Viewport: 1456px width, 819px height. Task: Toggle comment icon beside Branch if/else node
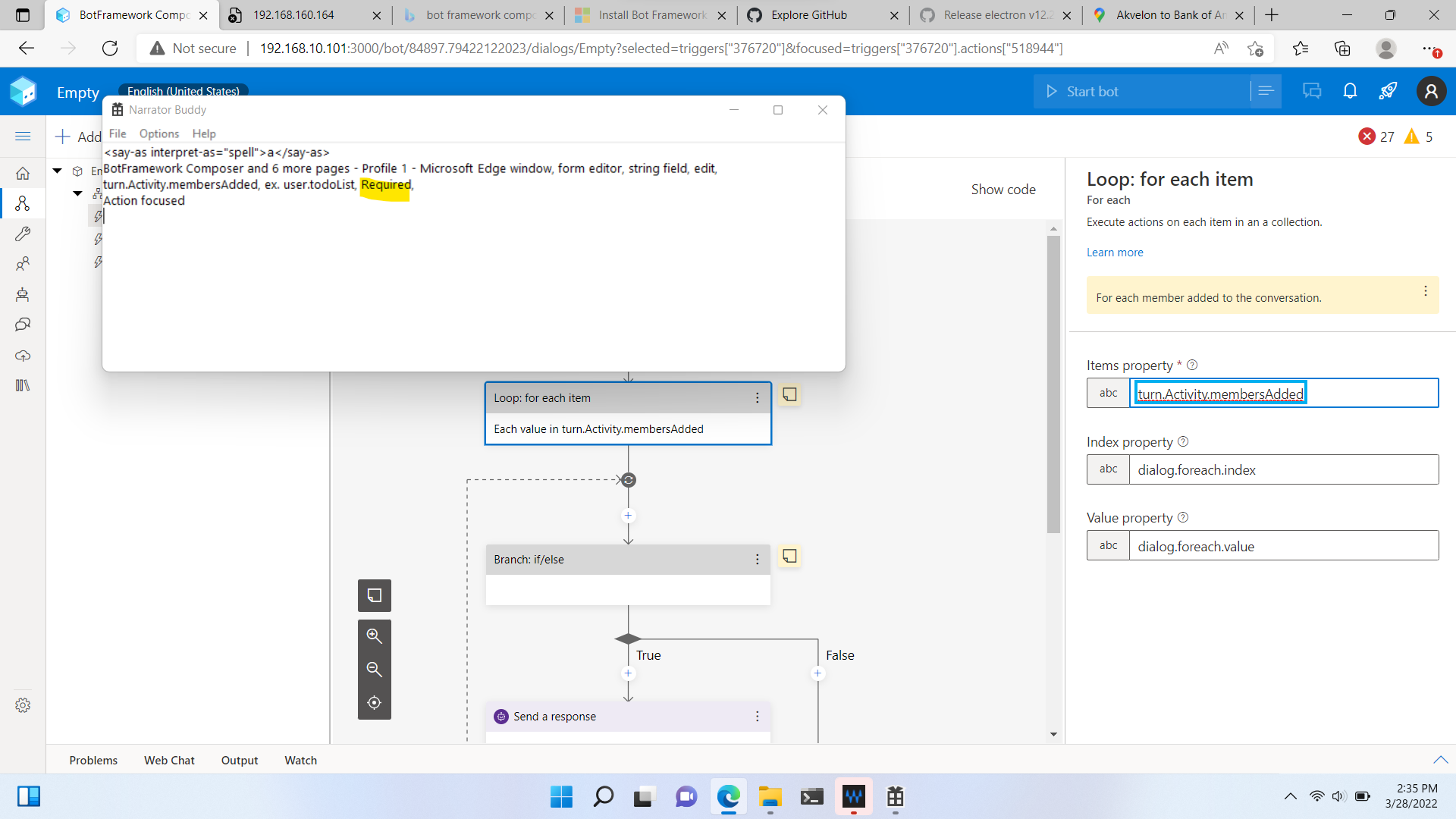point(789,557)
